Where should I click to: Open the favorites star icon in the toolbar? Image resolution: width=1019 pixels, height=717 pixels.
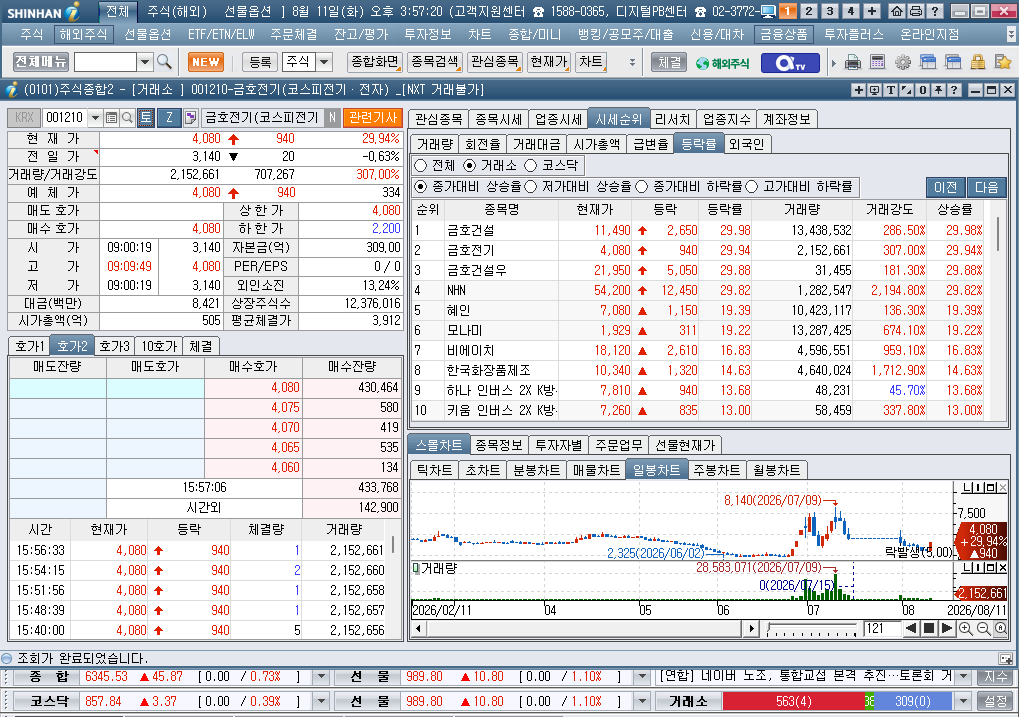tap(1003, 62)
